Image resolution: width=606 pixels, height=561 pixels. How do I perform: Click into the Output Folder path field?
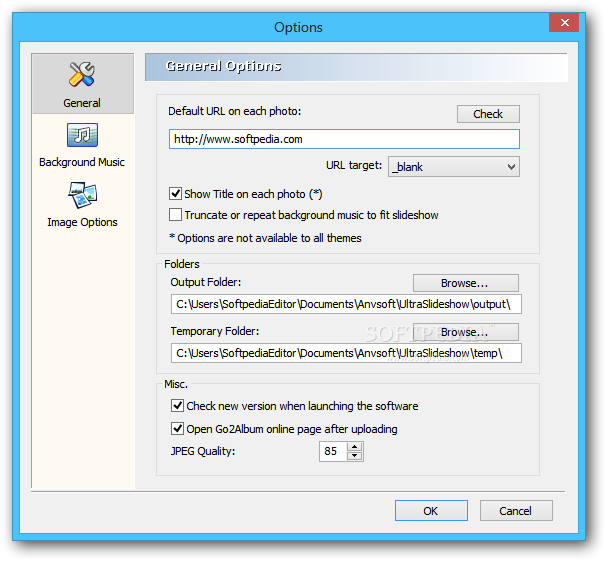(x=346, y=304)
